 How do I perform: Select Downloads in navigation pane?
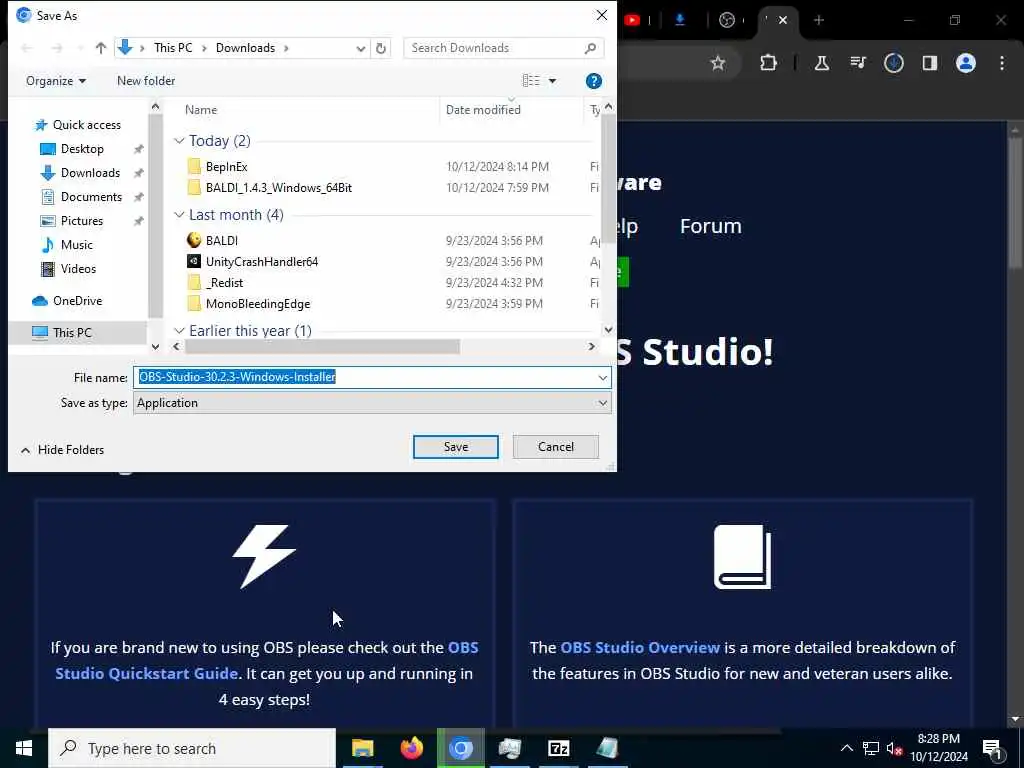[x=81, y=173]
